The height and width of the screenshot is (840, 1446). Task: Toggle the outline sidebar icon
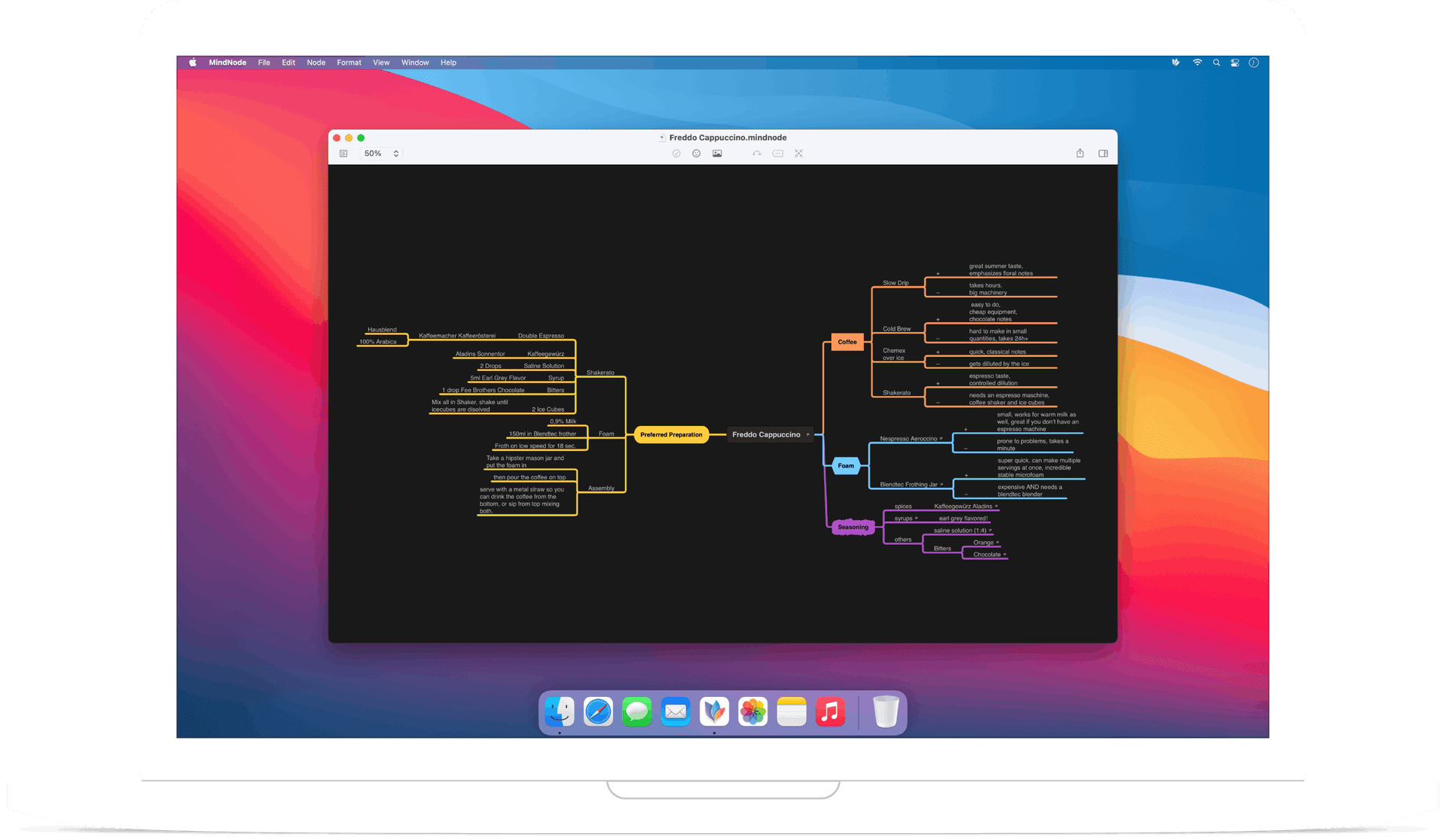tap(343, 154)
